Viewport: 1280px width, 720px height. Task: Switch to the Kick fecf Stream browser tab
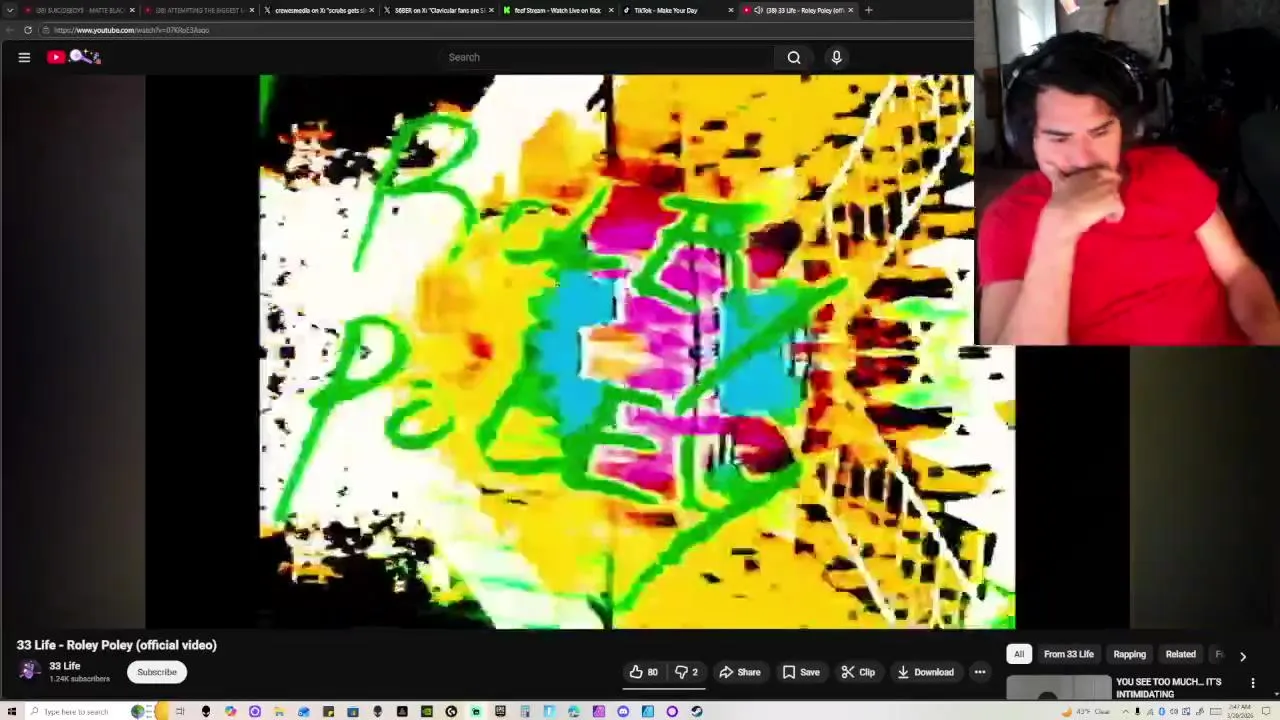pyautogui.click(x=558, y=10)
